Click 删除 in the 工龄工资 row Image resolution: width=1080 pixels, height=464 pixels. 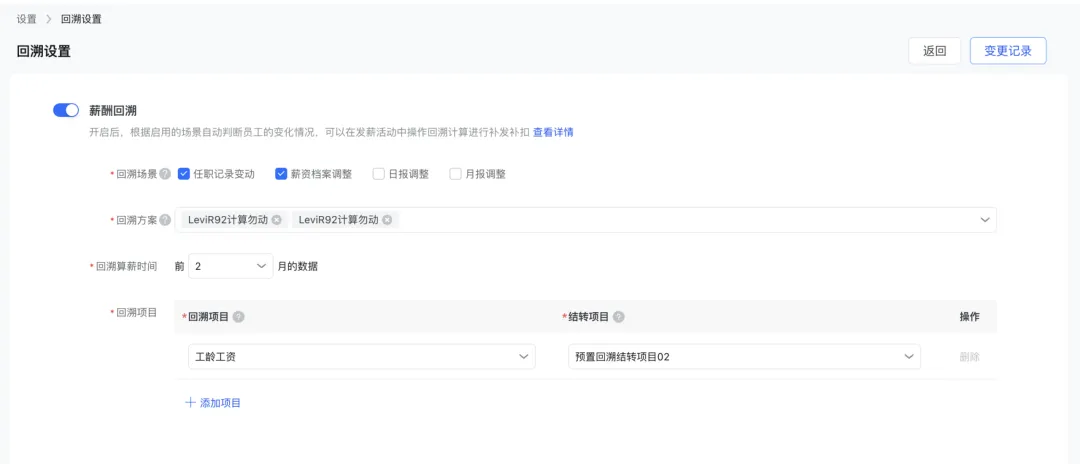click(969, 357)
